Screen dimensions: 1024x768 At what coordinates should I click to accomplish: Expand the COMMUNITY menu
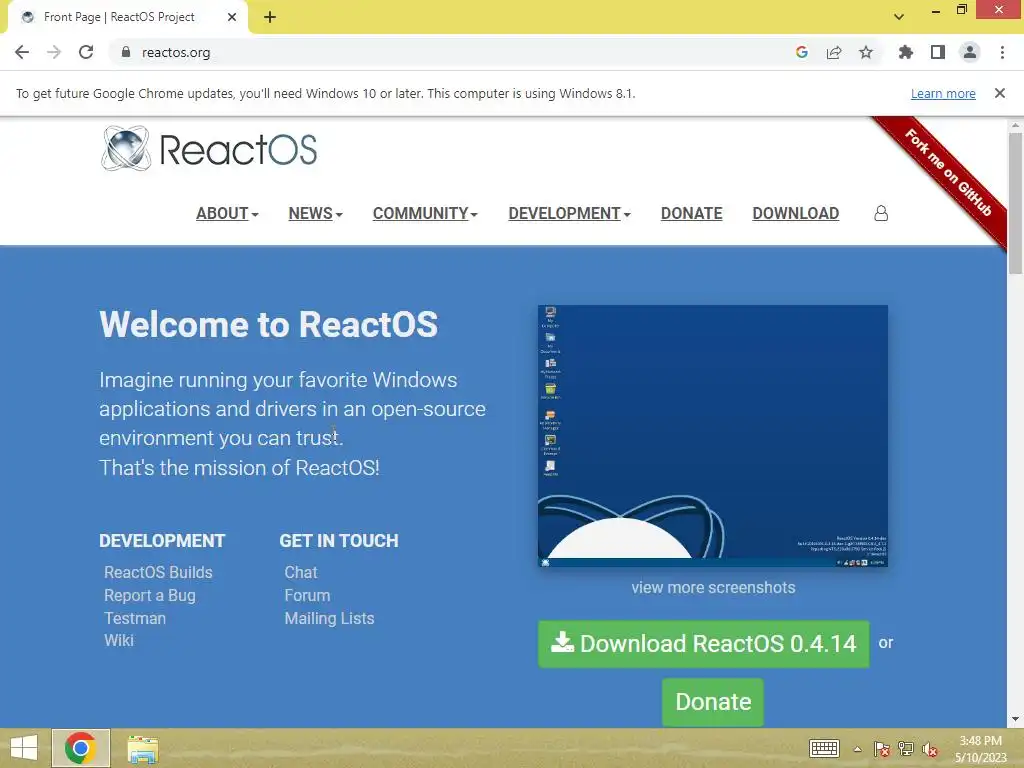click(x=425, y=214)
